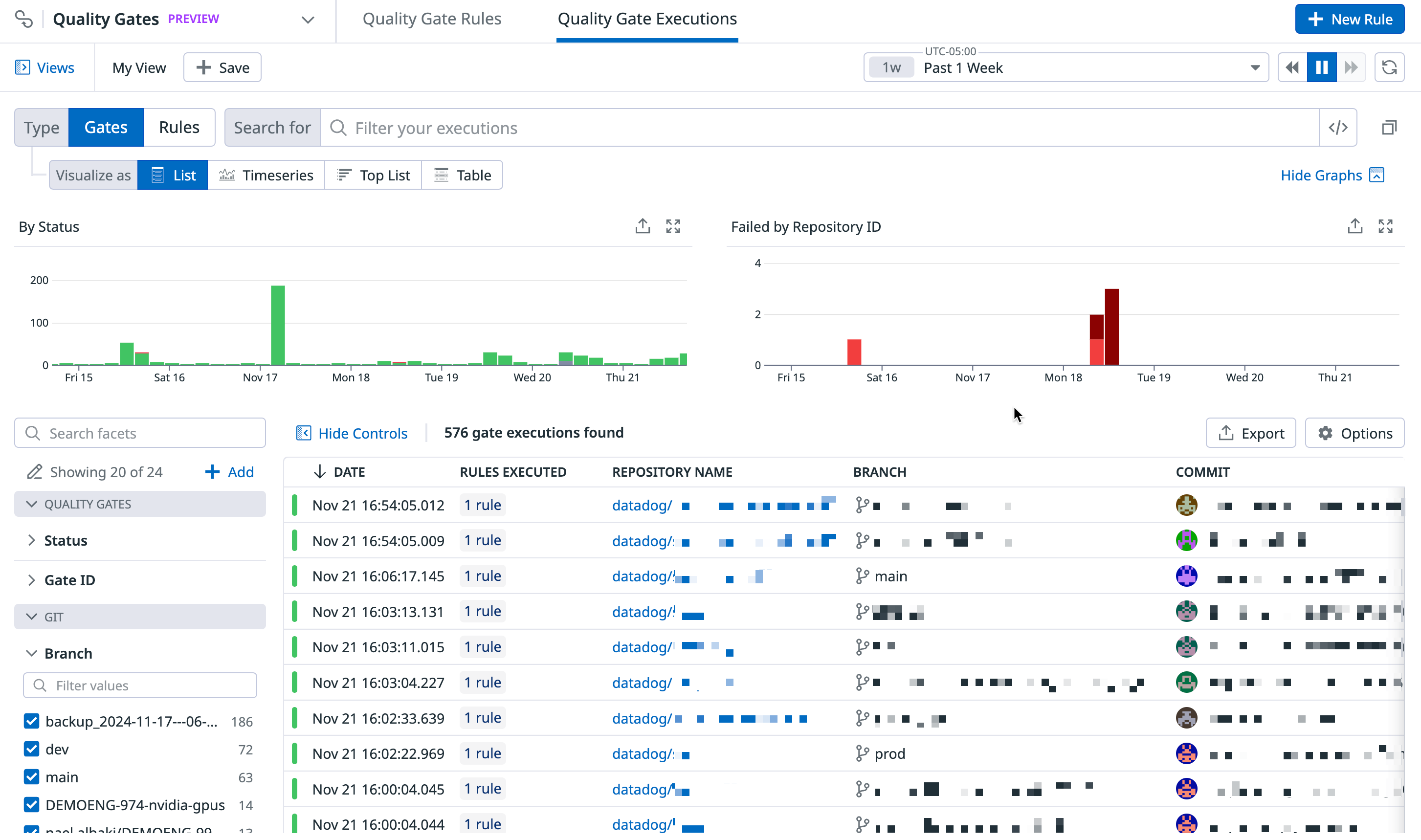The width and height of the screenshot is (1421, 840).
Task: Click the New Rule button
Action: (x=1349, y=19)
